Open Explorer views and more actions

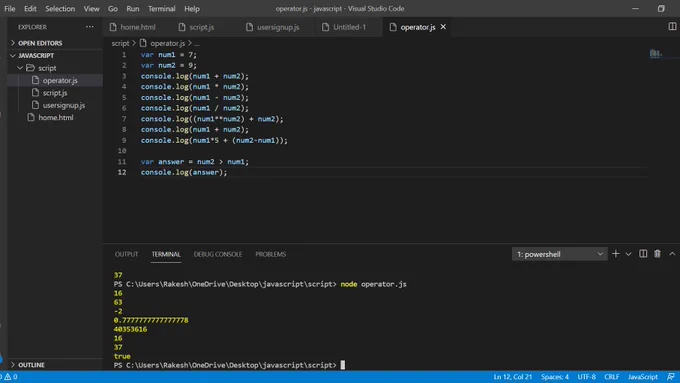(90, 27)
